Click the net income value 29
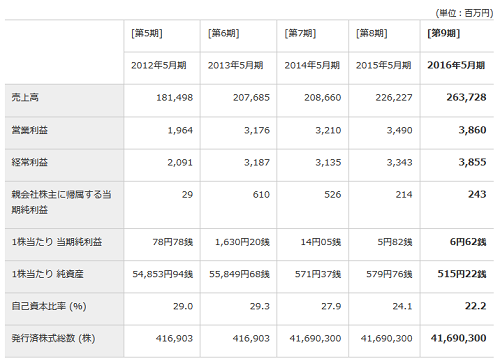 click(187, 195)
